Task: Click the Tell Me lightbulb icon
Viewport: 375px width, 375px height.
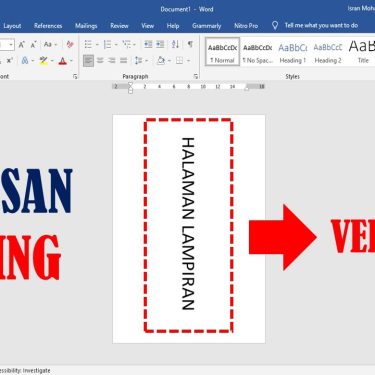Action: tap(275, 26)
